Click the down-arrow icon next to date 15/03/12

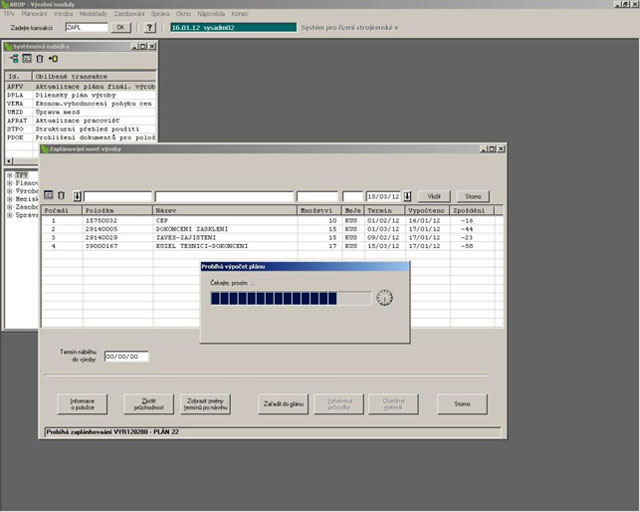[x=407, y=196]
